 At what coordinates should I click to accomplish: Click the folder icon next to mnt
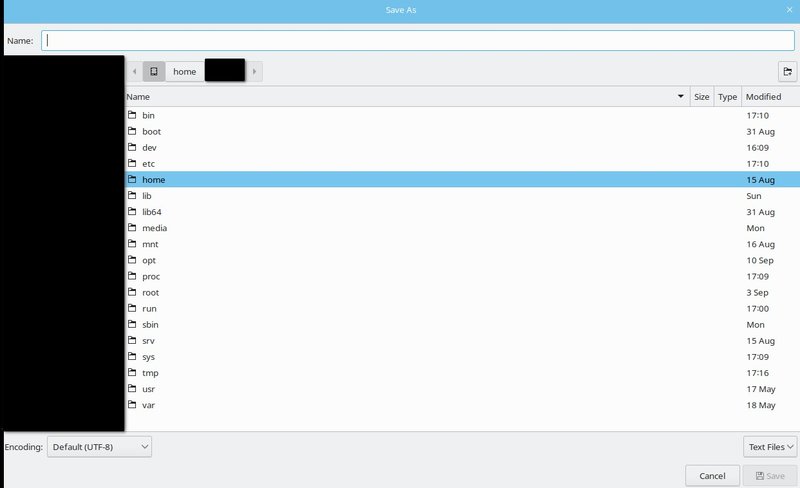click(x=132, y=243)
